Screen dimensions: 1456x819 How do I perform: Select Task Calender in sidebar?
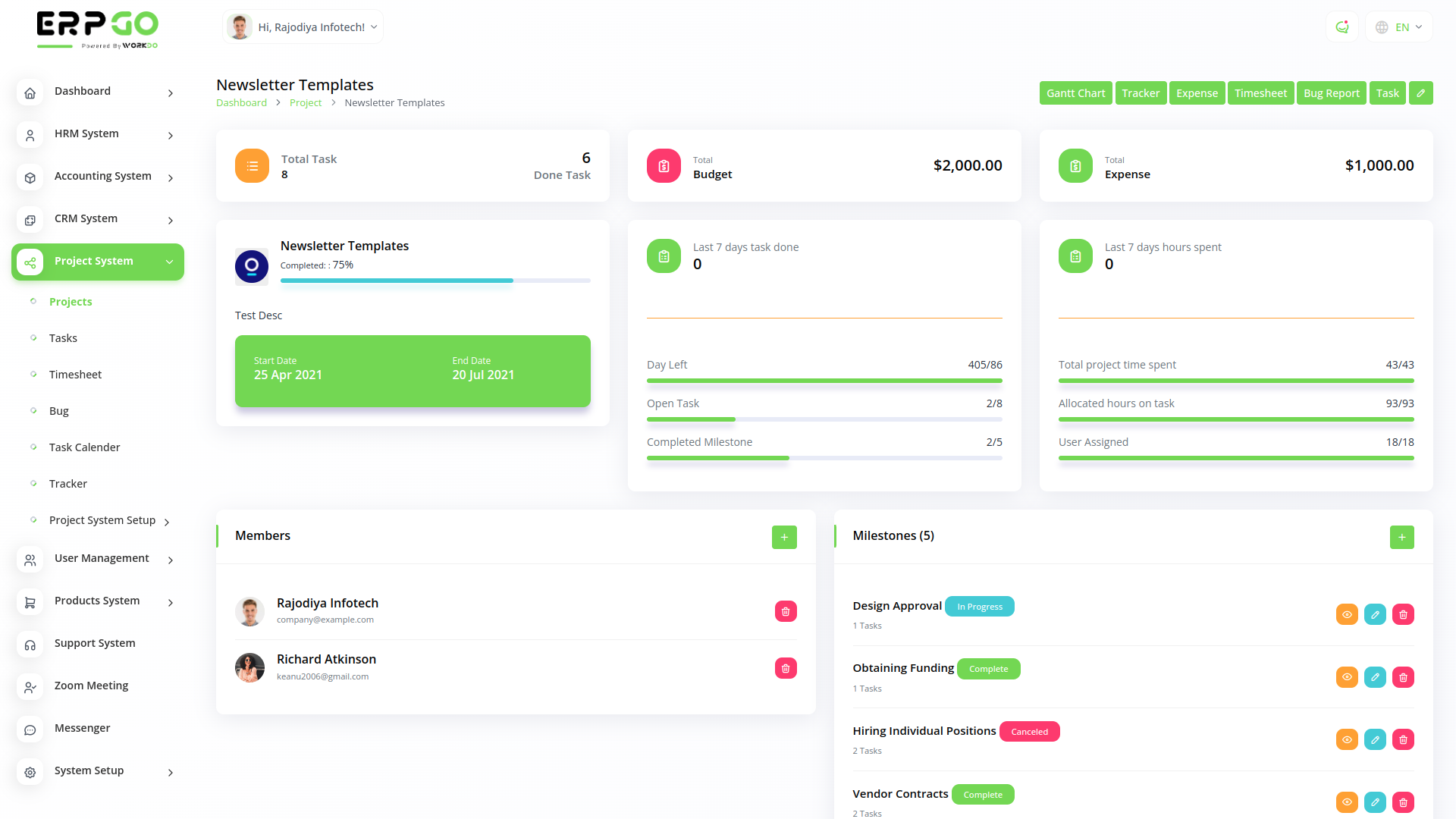(84, 447)
